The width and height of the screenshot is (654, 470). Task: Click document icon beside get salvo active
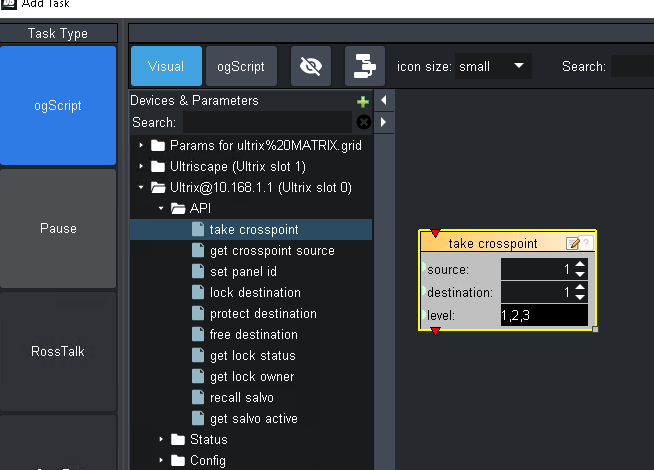coord(198,418)
